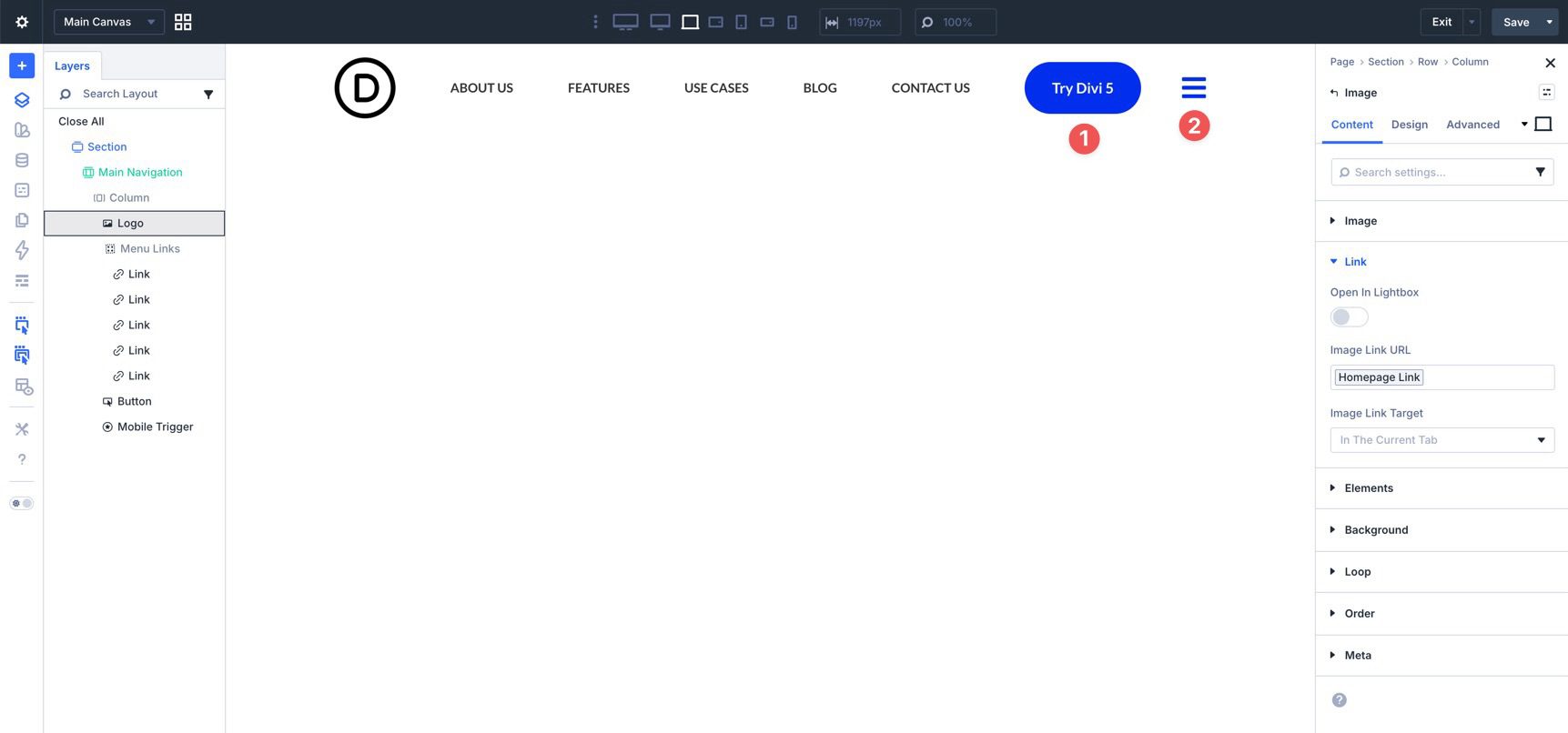
Task: Toggle the dark mode switch in sidebar
Action: tap(22, 503)
